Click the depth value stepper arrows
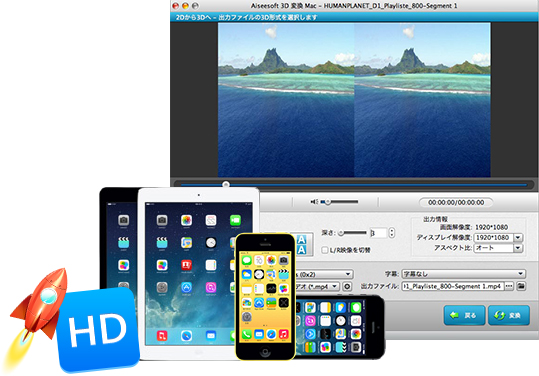 point(392,233)
